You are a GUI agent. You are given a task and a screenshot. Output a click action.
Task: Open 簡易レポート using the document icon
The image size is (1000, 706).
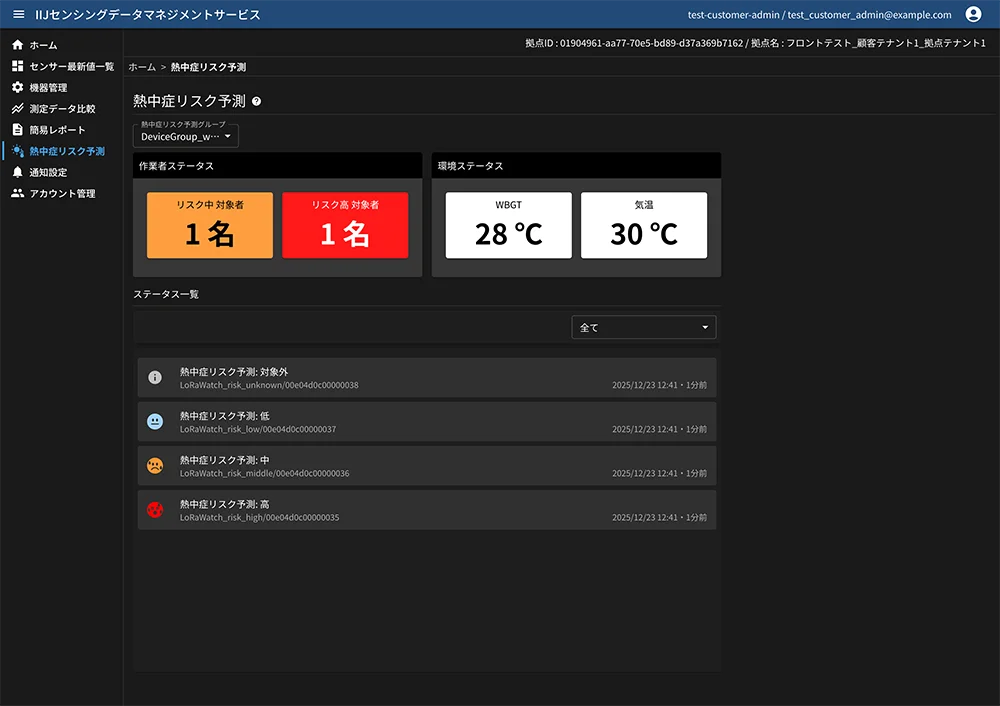[x=16, y=130]
